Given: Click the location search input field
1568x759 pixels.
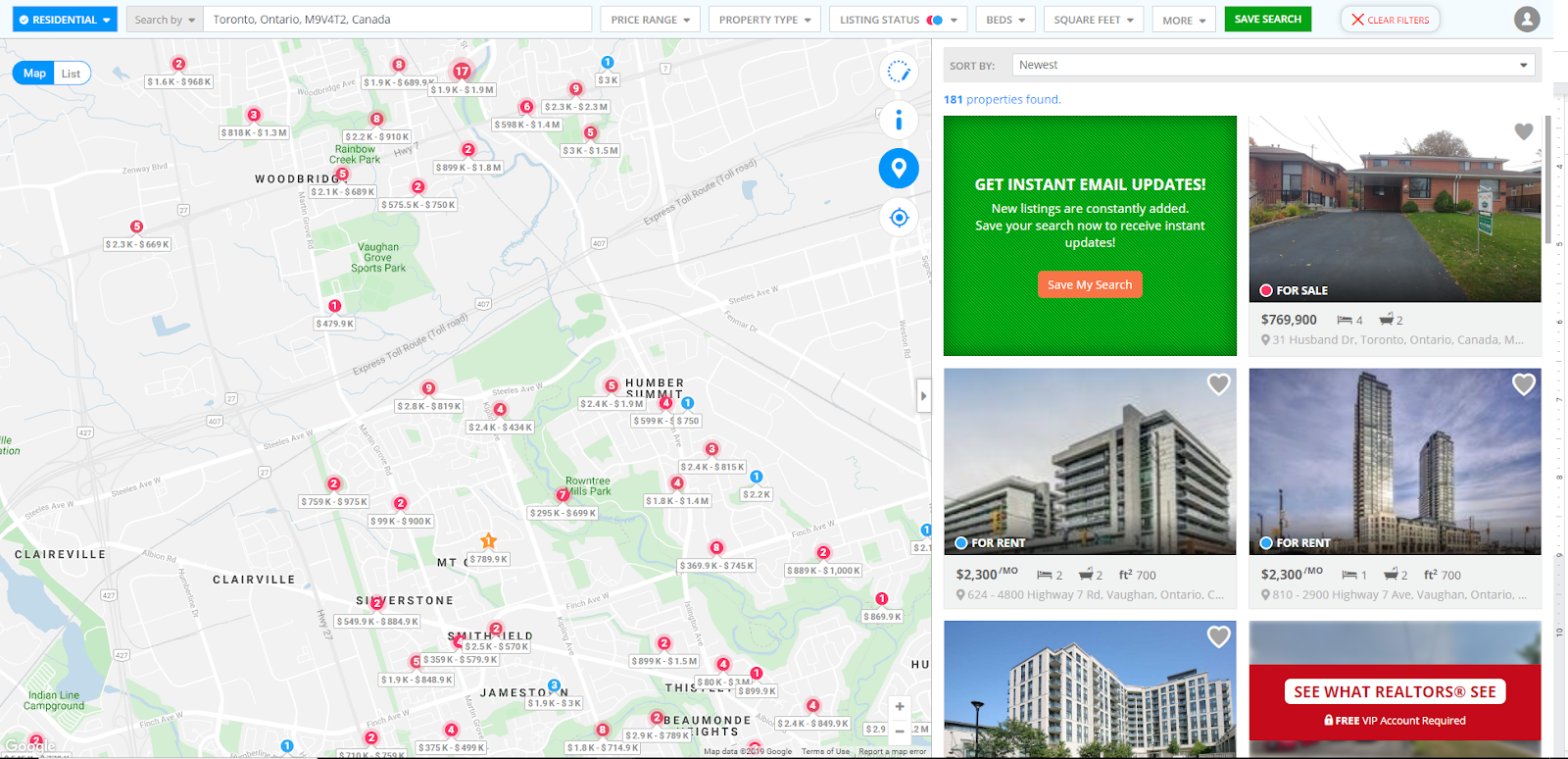Looking at the screenshot, I should point(397,20).
